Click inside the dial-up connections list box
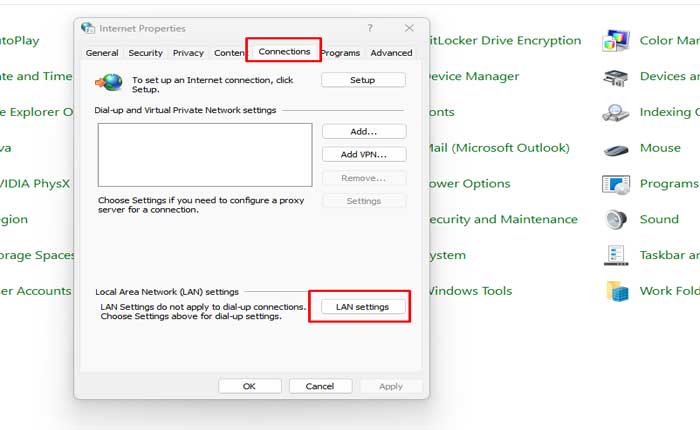Viewport: 700px width, 430px height. [205, 155]
